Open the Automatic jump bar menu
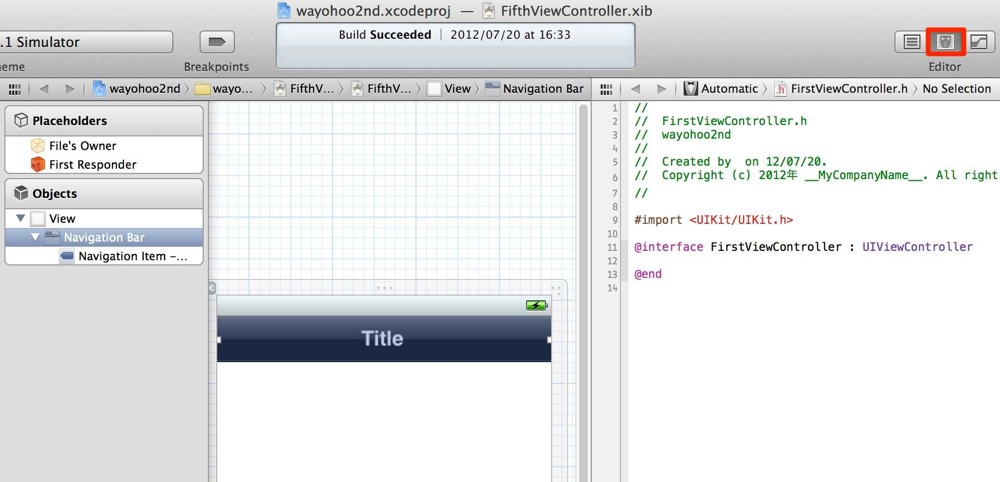 click(721, 89)
